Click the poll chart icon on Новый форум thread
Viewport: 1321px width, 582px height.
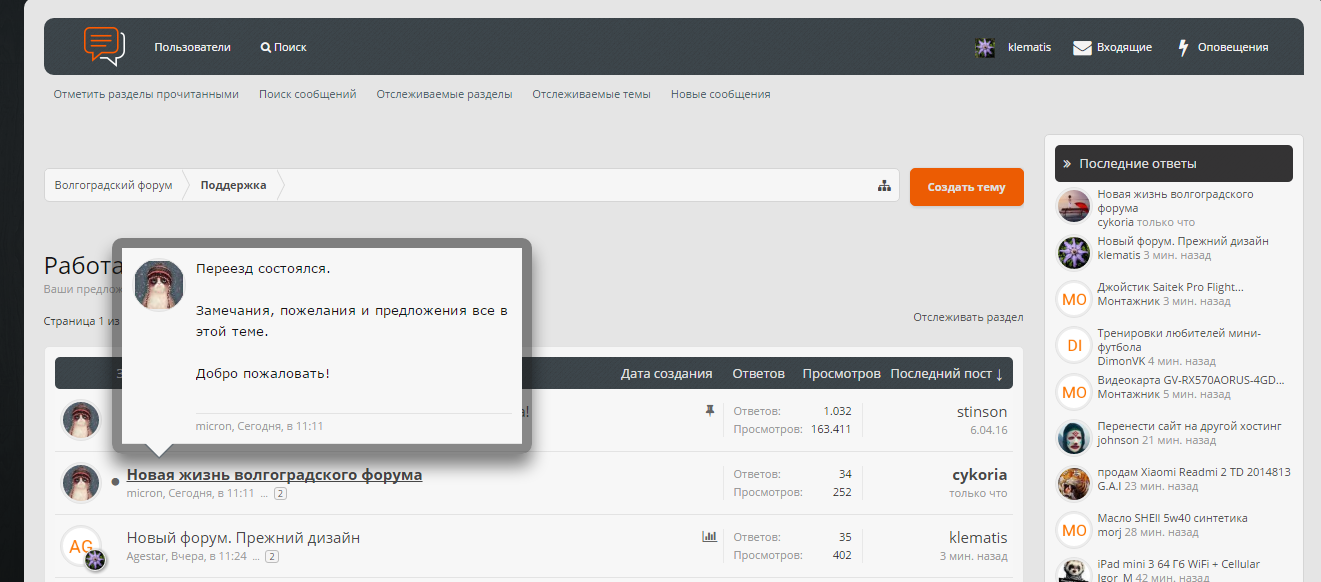point(710,537)
